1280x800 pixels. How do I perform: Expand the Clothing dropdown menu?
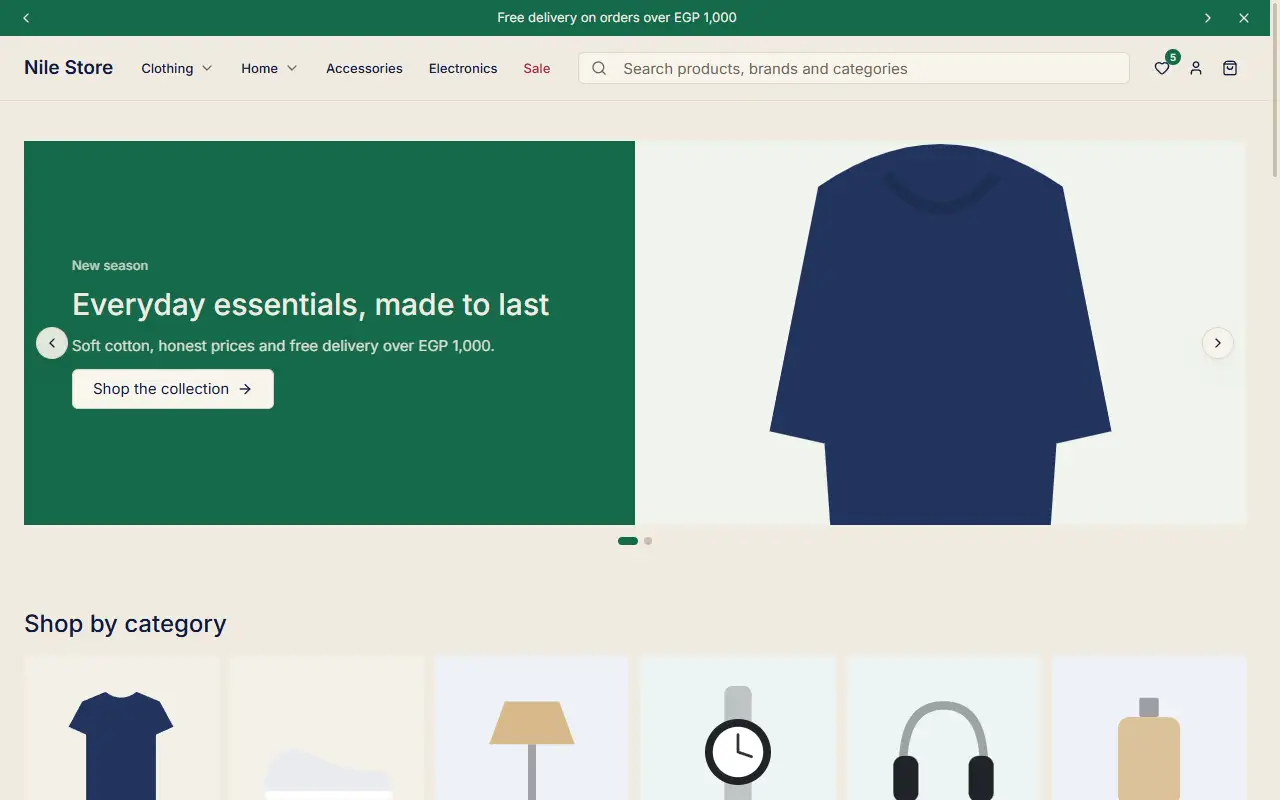pos(177,68)
